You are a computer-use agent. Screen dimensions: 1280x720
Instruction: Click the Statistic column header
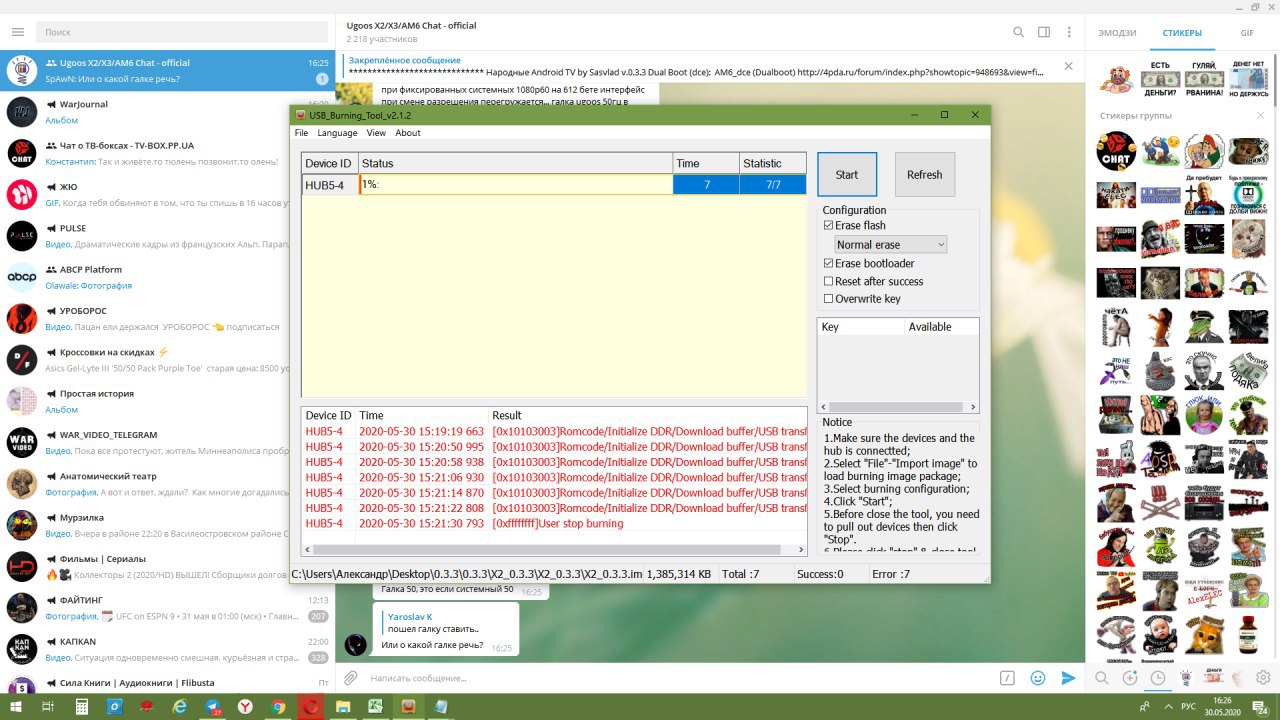coord(772,163)
